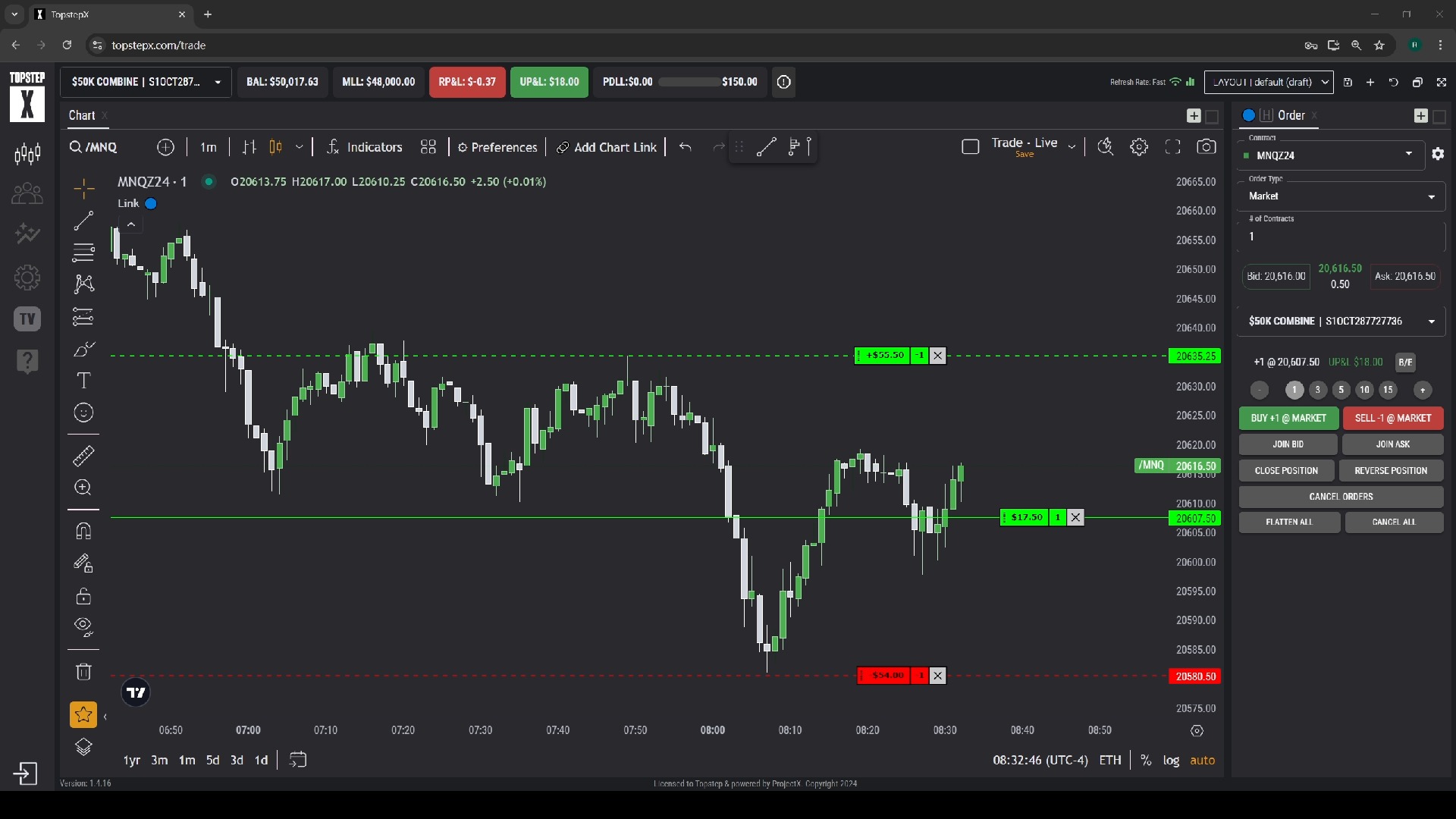
Task: Open the TV sidebar icon
Action: click(x=27, y=319)
